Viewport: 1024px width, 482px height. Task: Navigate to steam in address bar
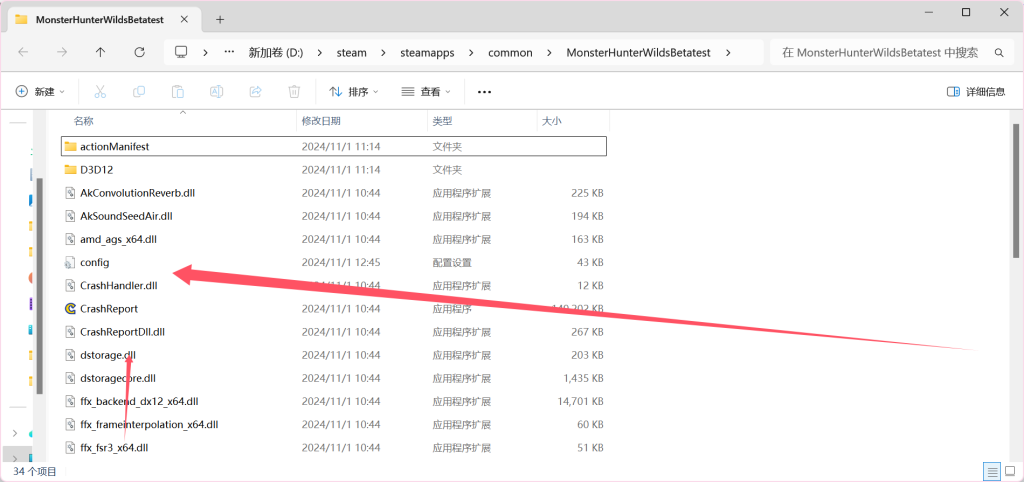[x=351, y=53]
